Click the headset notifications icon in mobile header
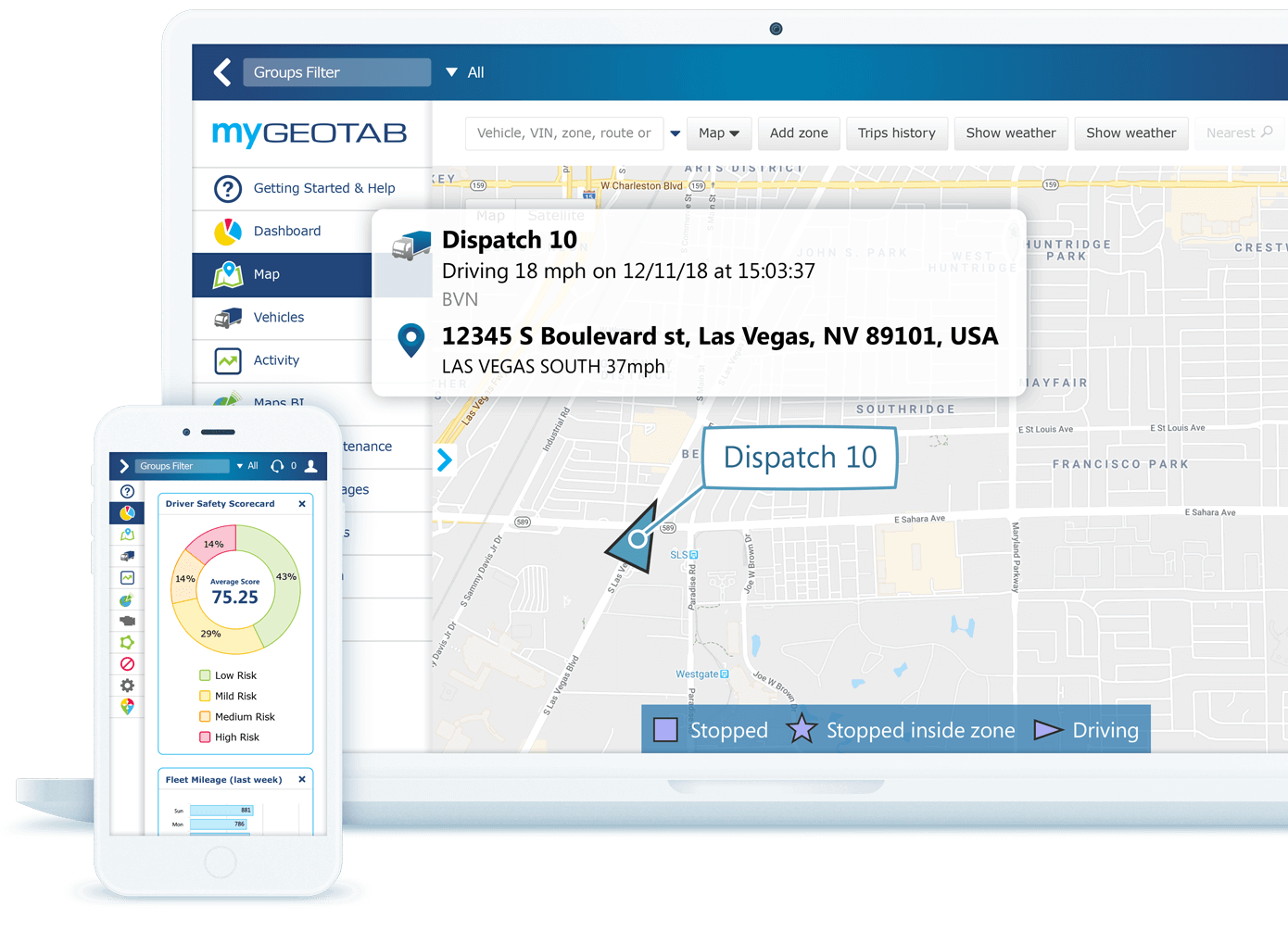The height and width of the screenshot is (932, 1288). click(278, 466)
